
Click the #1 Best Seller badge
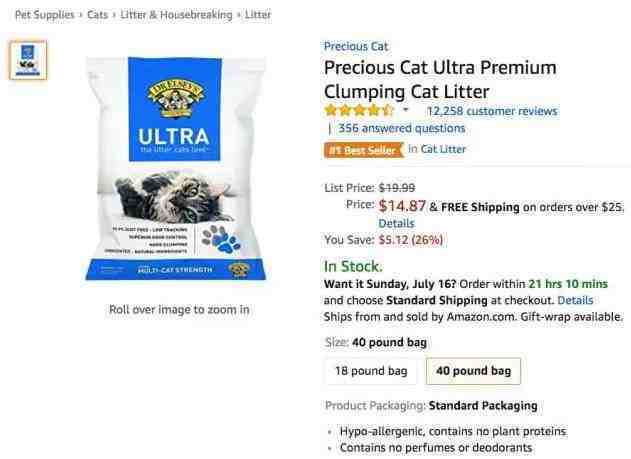click(x=364, y=150)
